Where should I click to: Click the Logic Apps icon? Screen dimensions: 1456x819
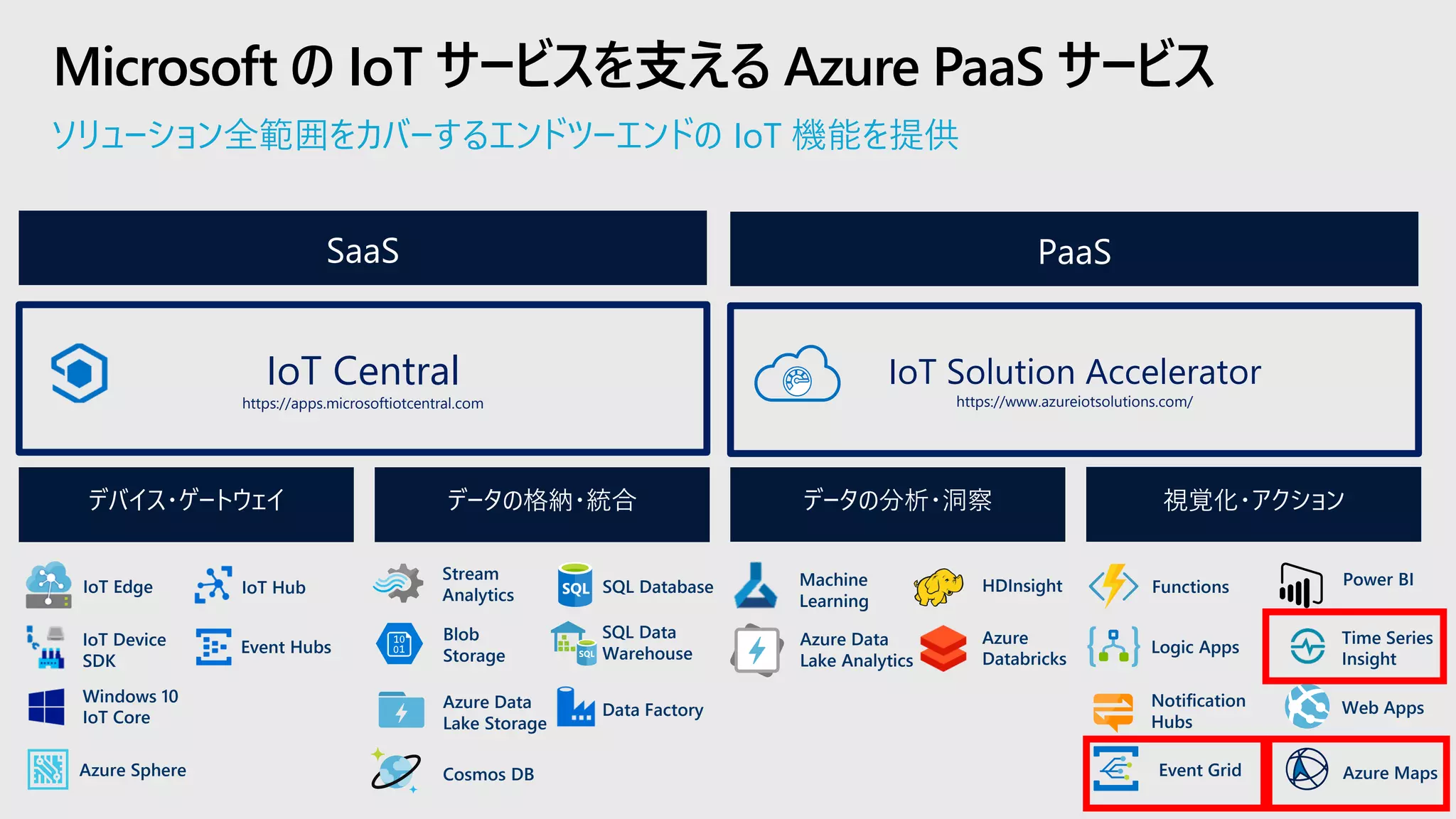click(1113, 646)
